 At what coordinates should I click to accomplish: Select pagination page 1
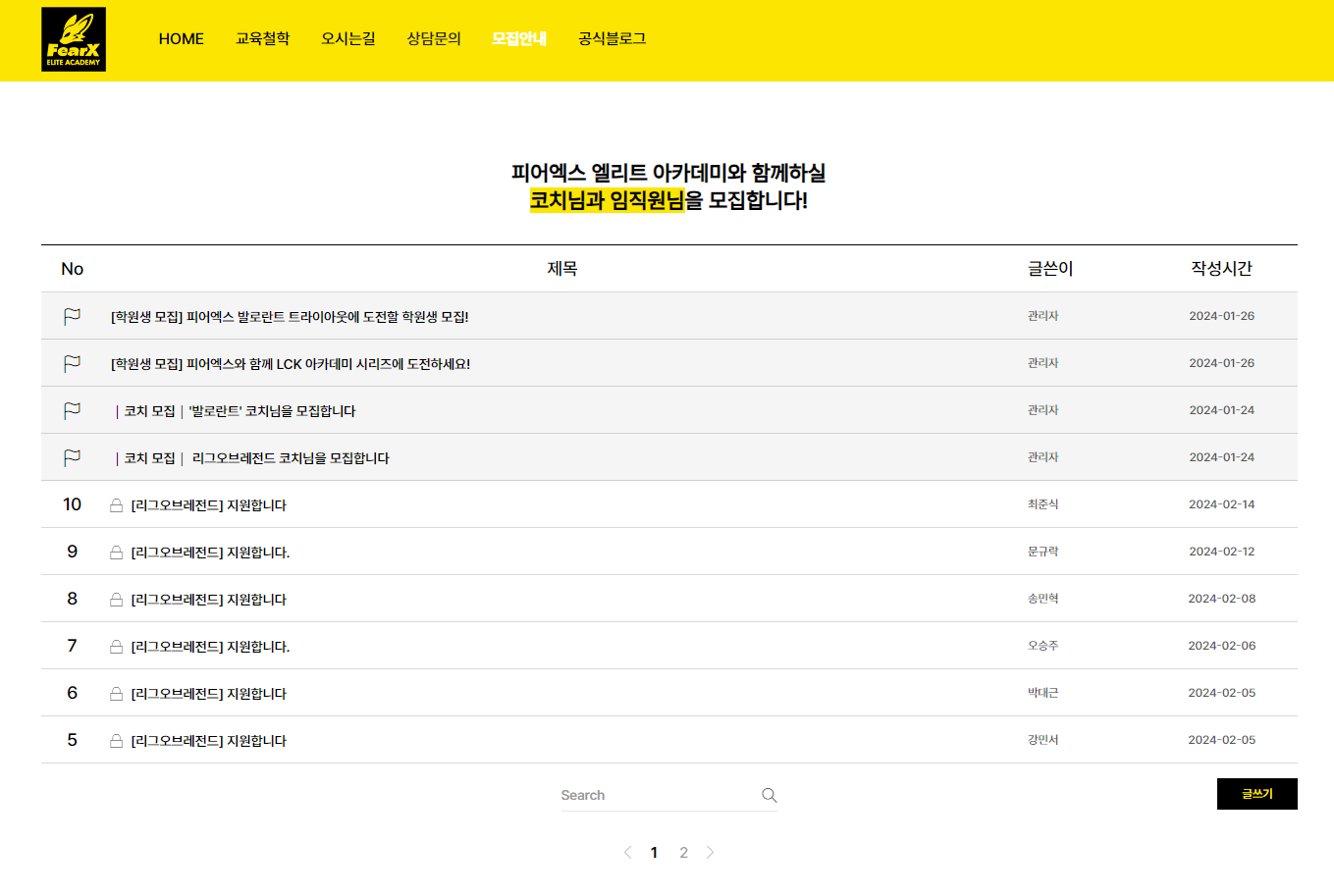[x=654, y=853]
